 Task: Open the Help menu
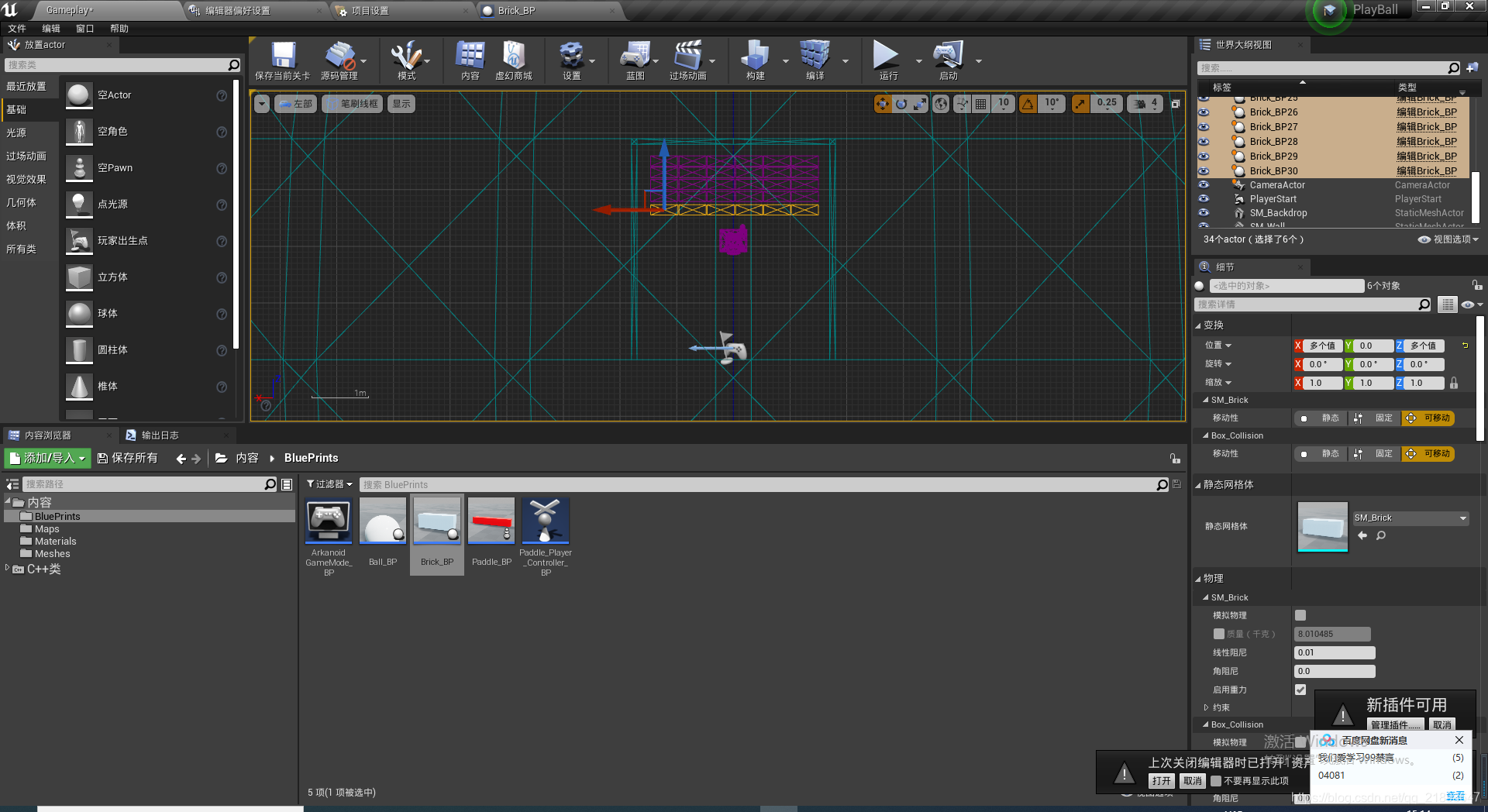[x=119, y=29]
